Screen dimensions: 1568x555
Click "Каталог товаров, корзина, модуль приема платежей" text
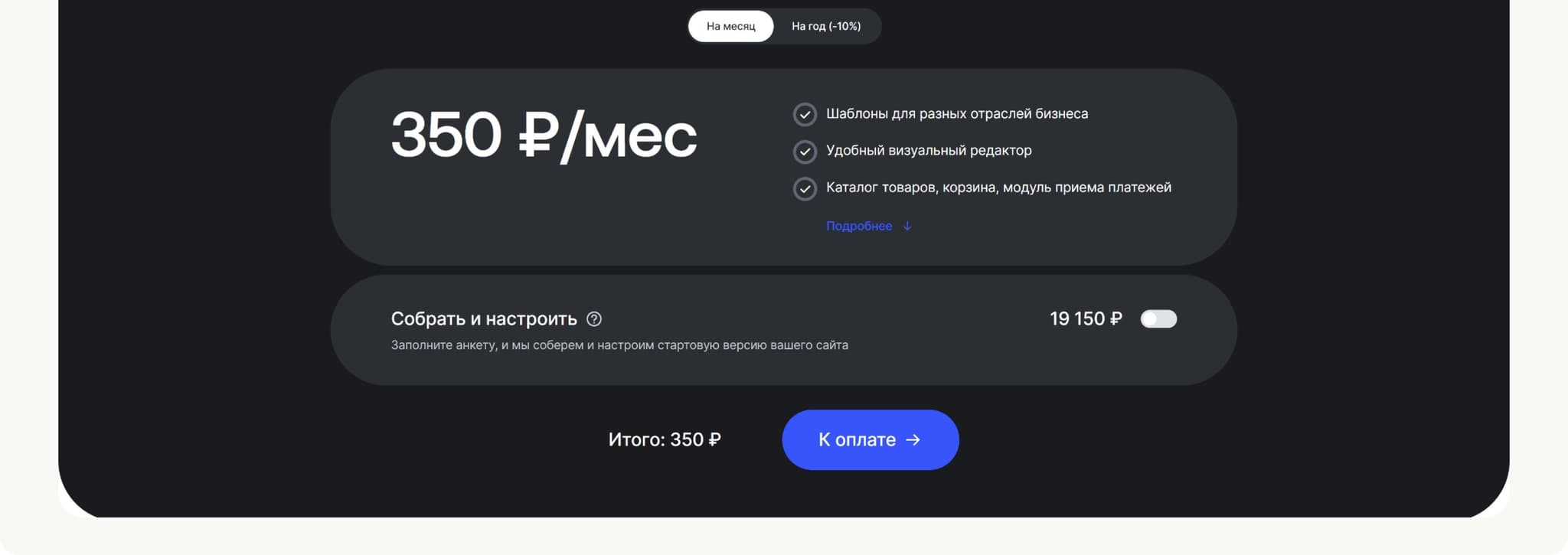point(998,188)
